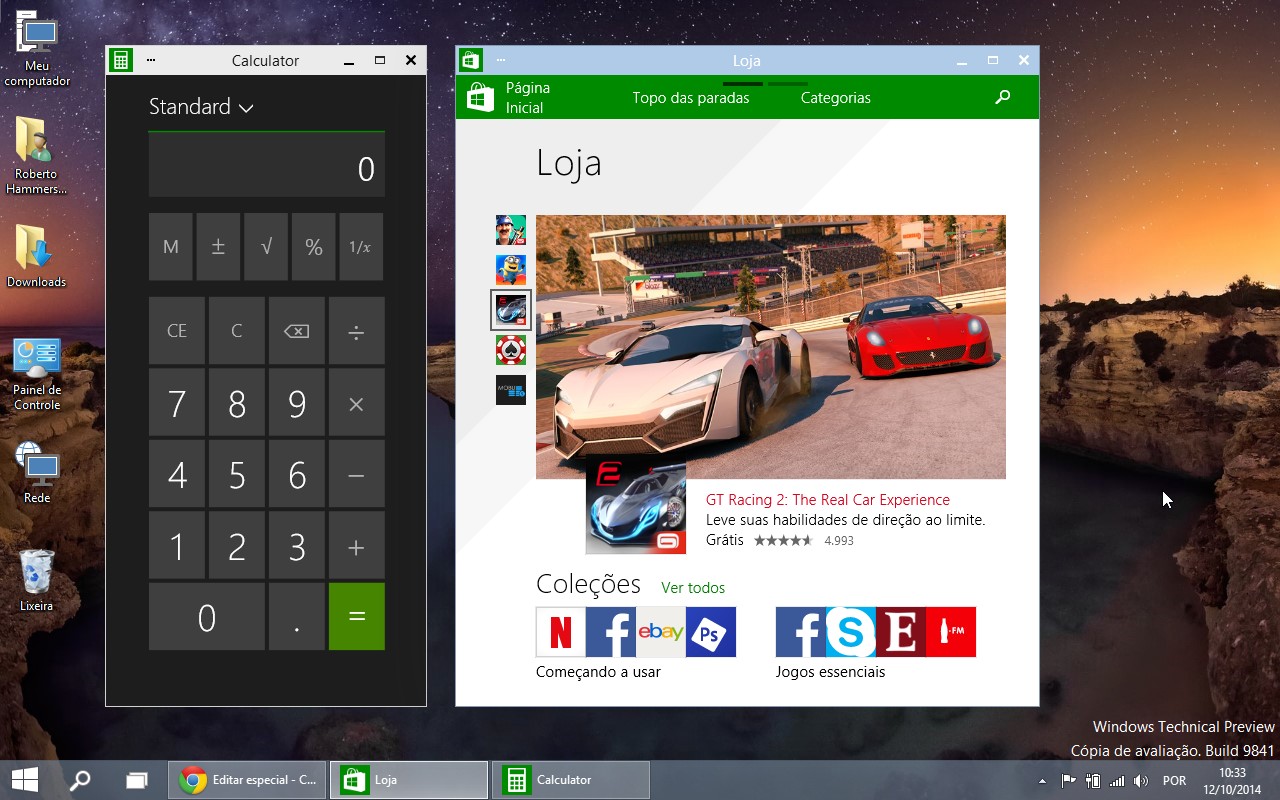Select the GT Racing thumbnail in the featured list
This screenshot has height=800, width=1280.
click(511, 310)
